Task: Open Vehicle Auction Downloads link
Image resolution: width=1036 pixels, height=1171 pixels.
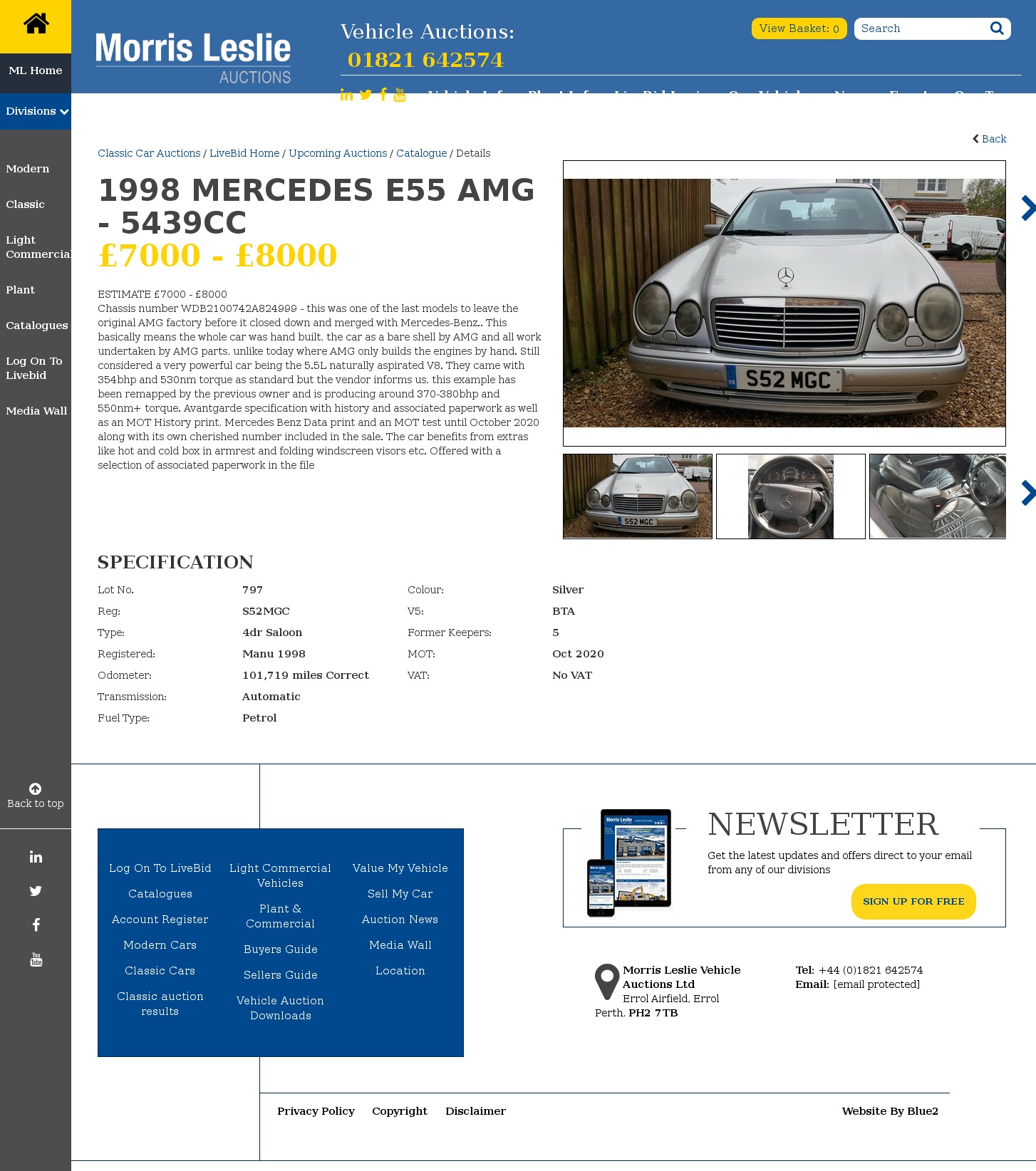Action: [x=281, y=1008]
